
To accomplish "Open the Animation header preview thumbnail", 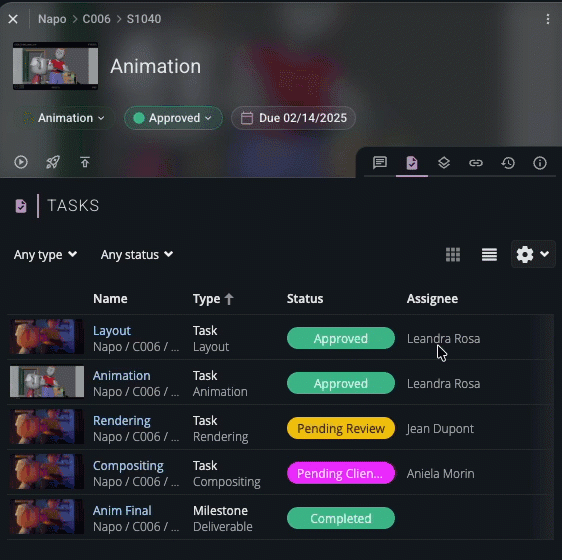I will point(56,66).
